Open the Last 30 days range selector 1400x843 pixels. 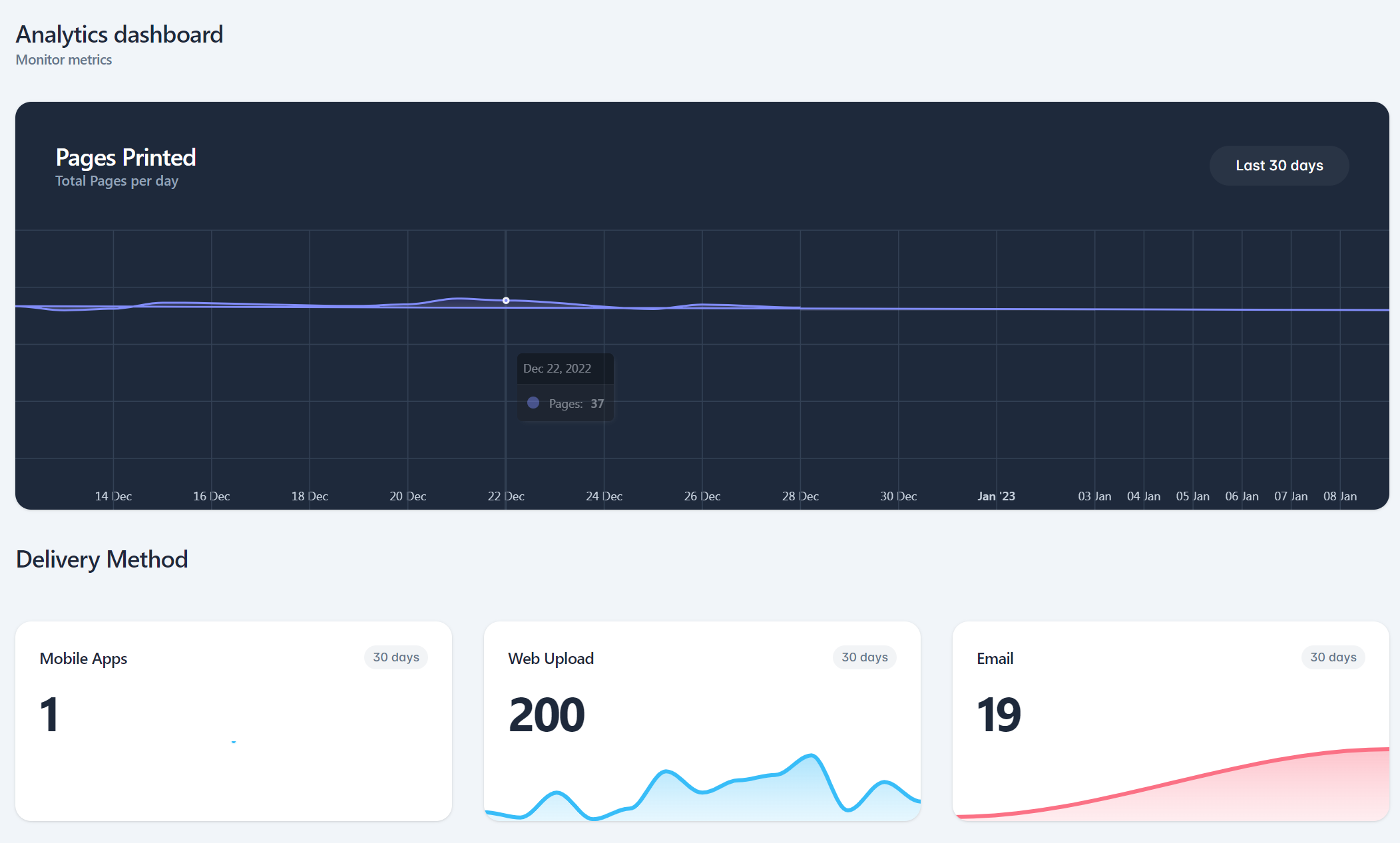(1278, 166)
